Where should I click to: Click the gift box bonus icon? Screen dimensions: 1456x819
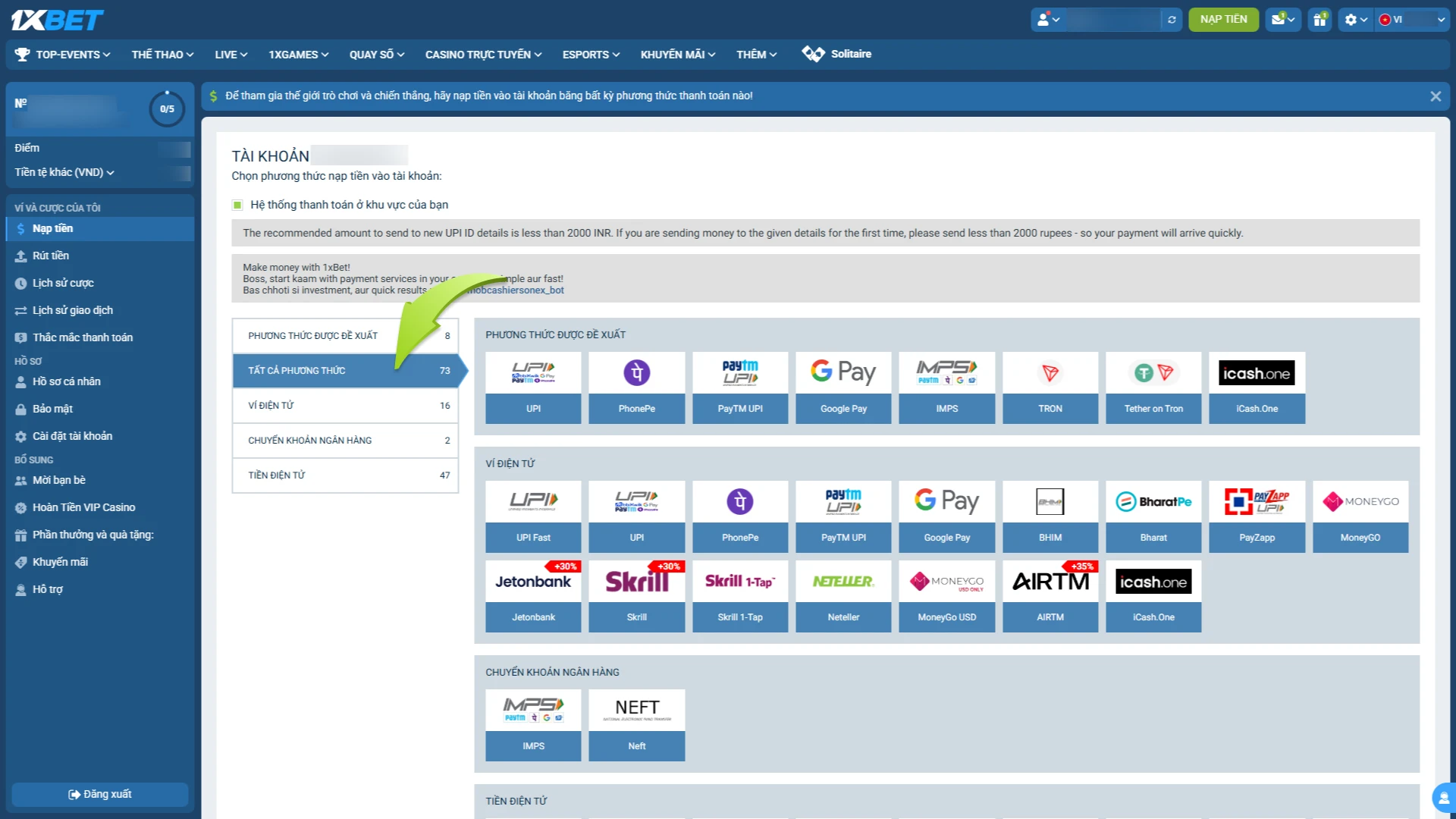click(x=1320, y=20)
